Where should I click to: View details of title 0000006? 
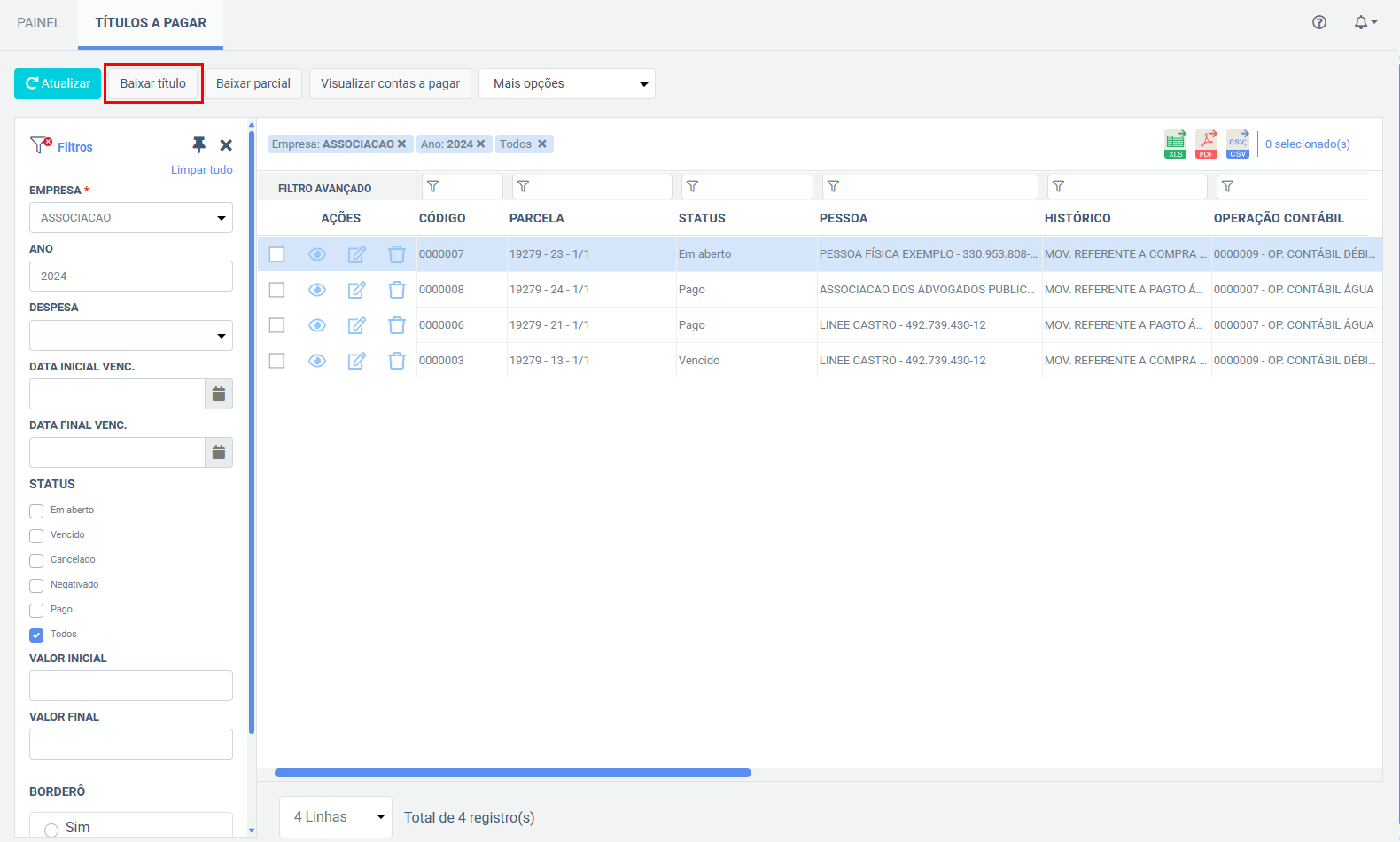(x=317, y=325)
